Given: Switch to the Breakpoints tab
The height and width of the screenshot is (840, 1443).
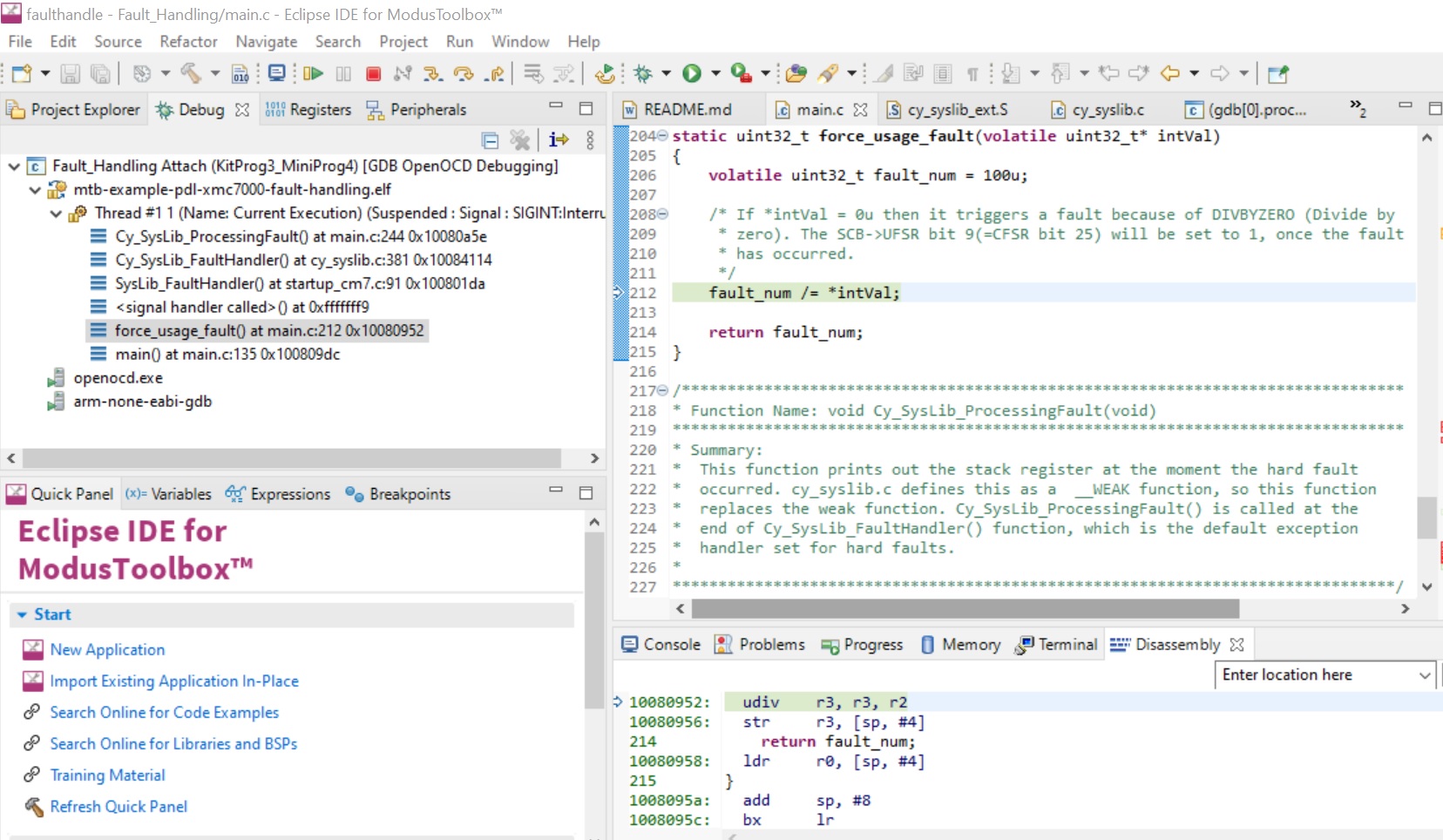Looking at the screenshot, I should [398, 494].
